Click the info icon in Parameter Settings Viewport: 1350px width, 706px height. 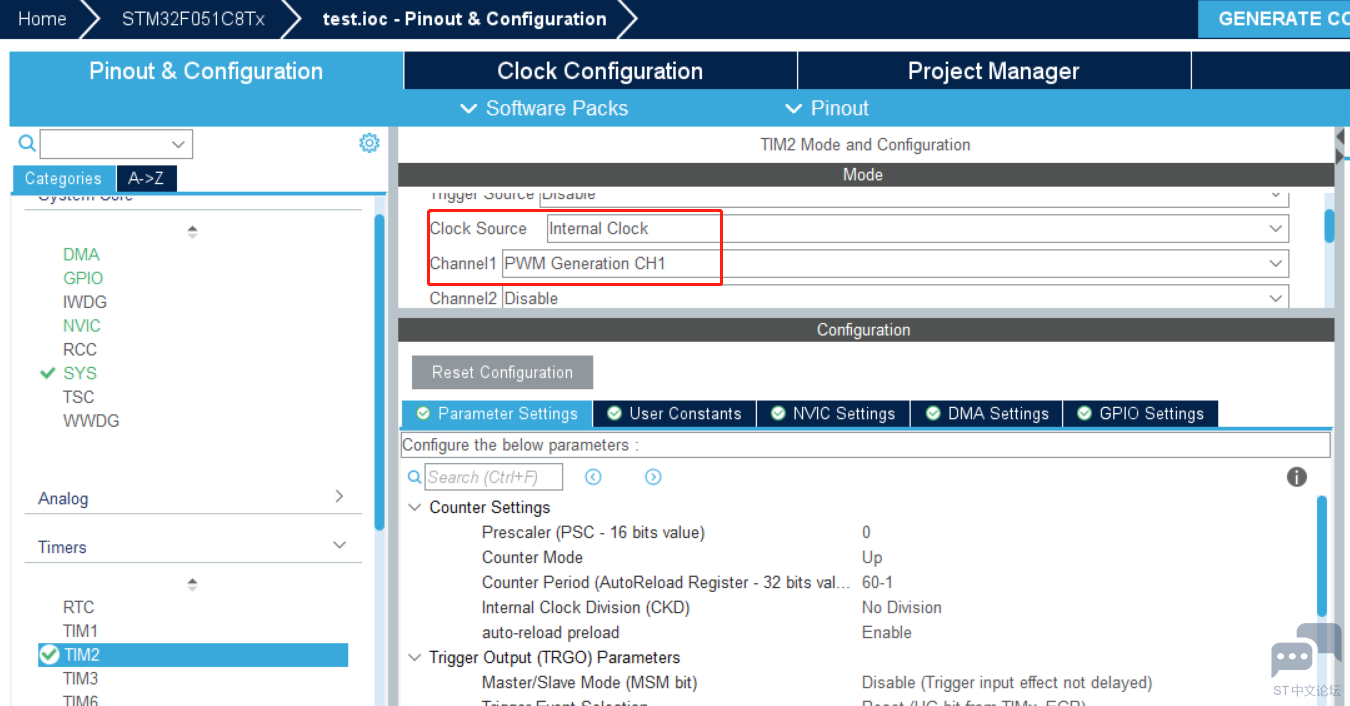pos(1297,477)
